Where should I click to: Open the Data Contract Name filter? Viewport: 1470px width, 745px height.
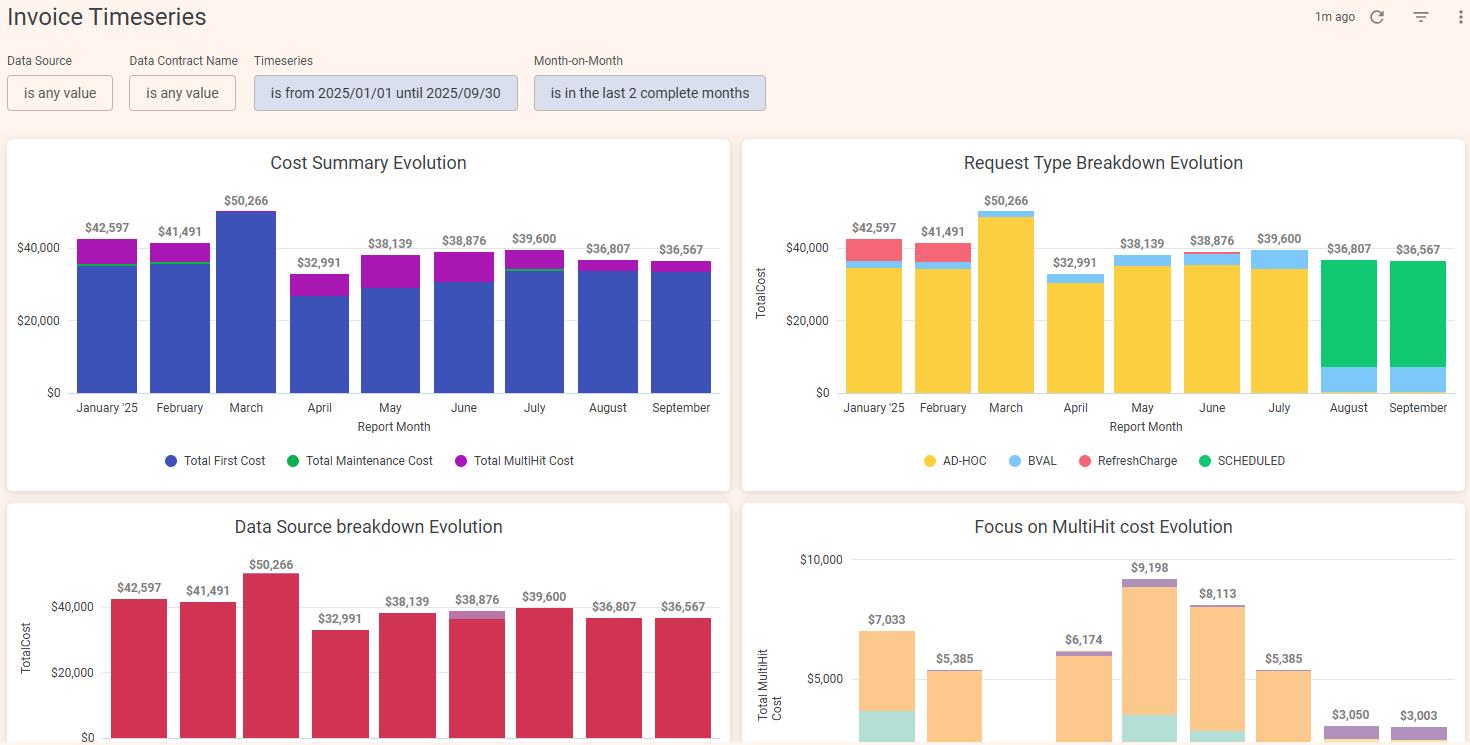coord(182,93)
